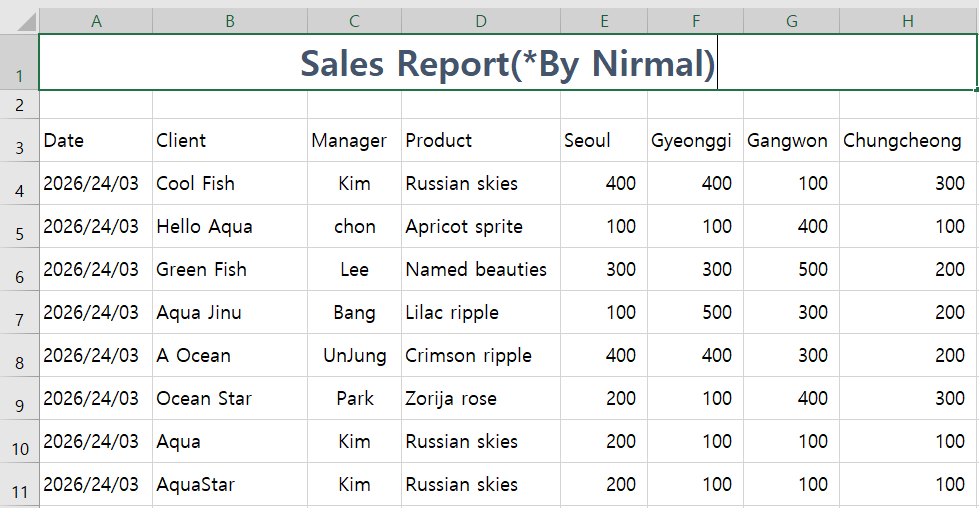Viewport: 979px width, 508px height.
Task: Click the Gangwon value 500 cell
Action: pyautogui.click(x=791, y=270)
